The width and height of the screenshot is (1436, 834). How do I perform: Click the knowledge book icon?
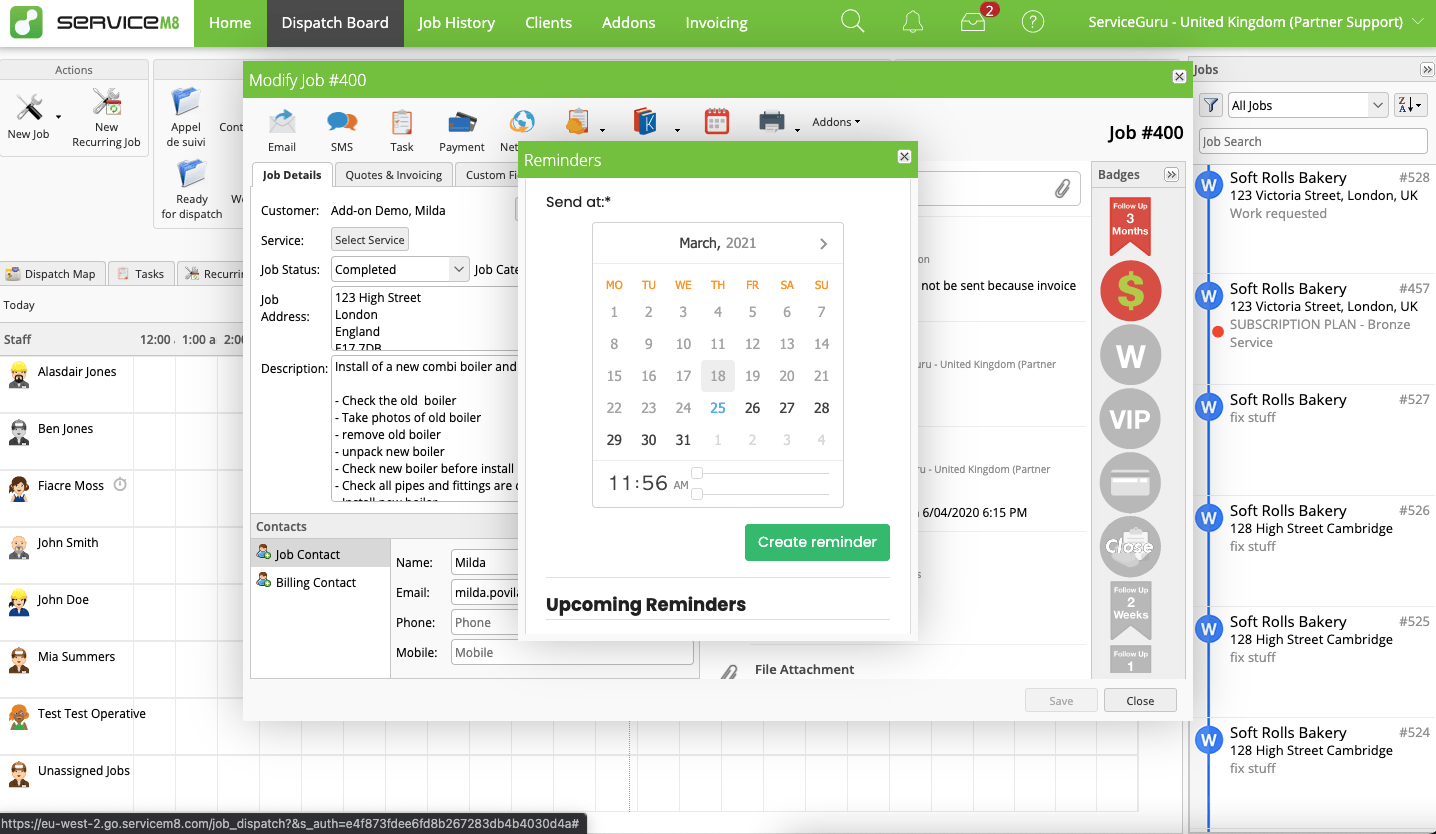coord(645,122)
